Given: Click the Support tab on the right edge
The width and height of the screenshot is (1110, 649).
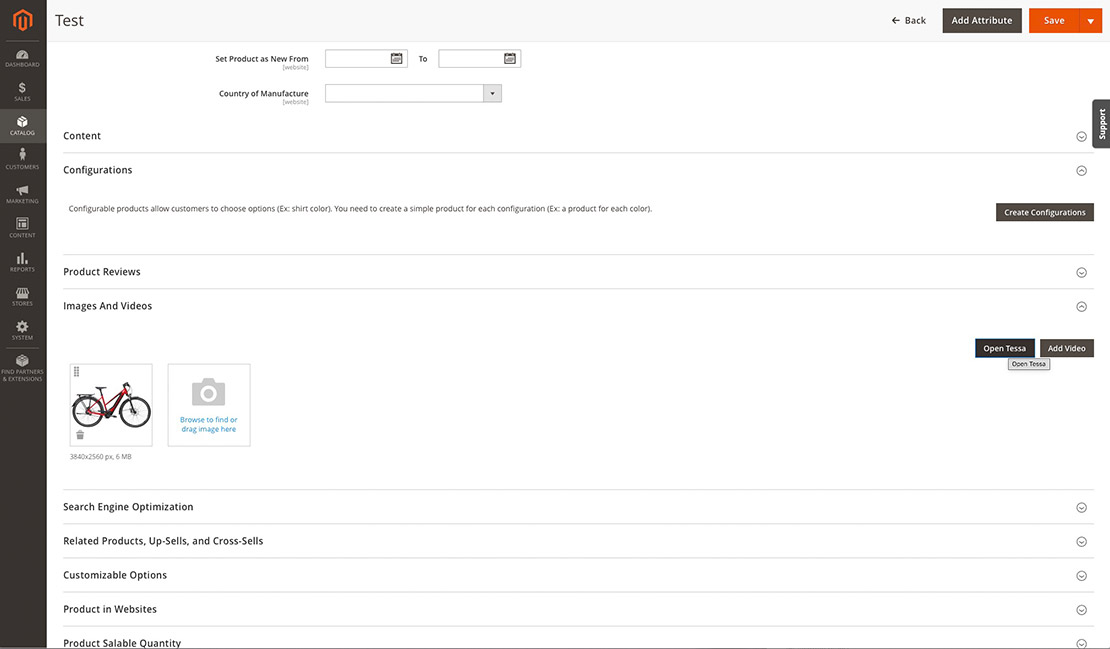Looking at the screenshot, I should pos(1100,123).
